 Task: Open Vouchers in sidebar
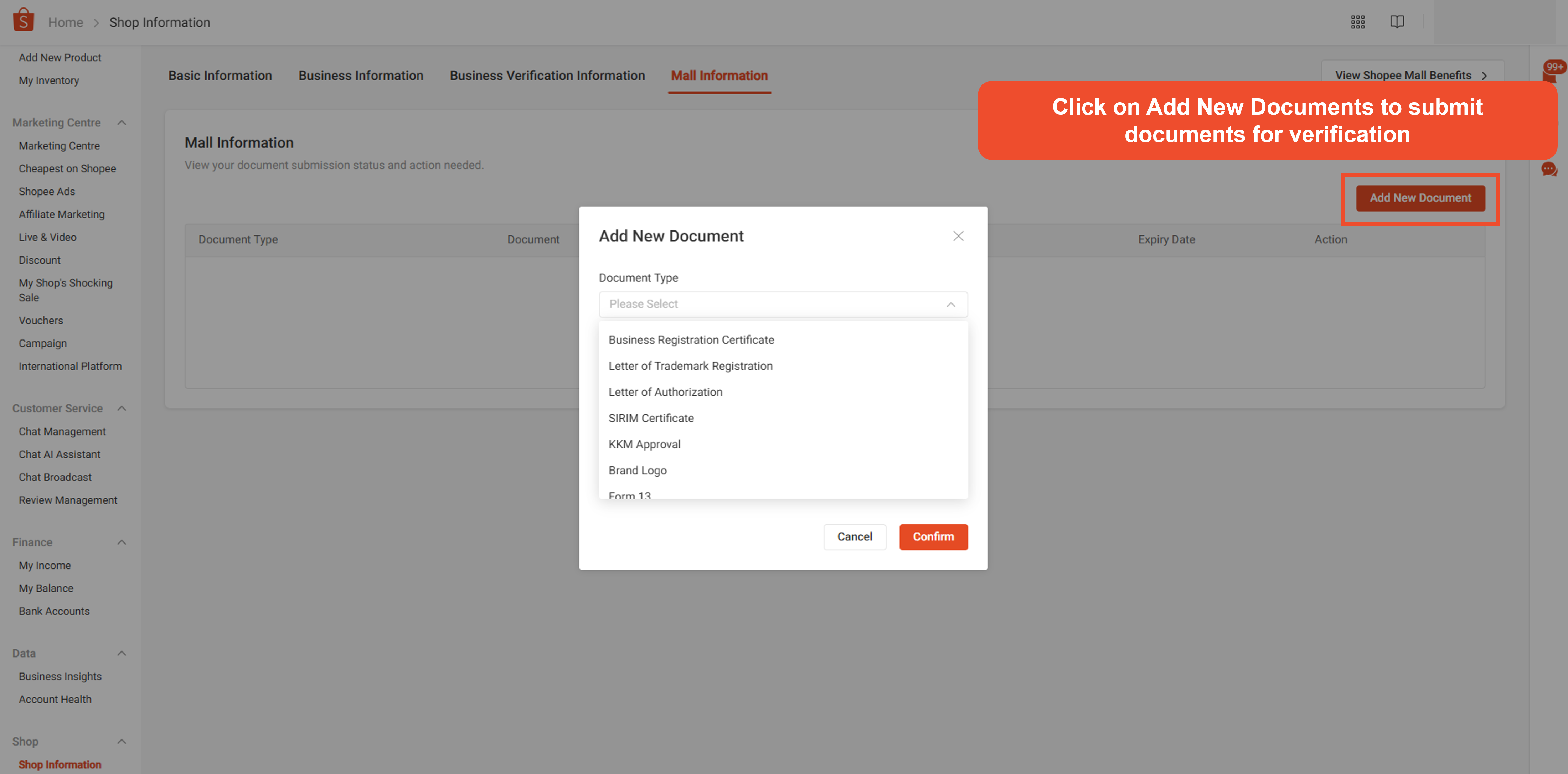[41, 321]
